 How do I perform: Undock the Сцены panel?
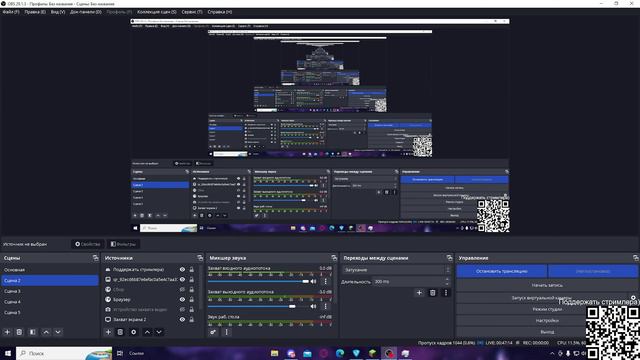(96, 258)
